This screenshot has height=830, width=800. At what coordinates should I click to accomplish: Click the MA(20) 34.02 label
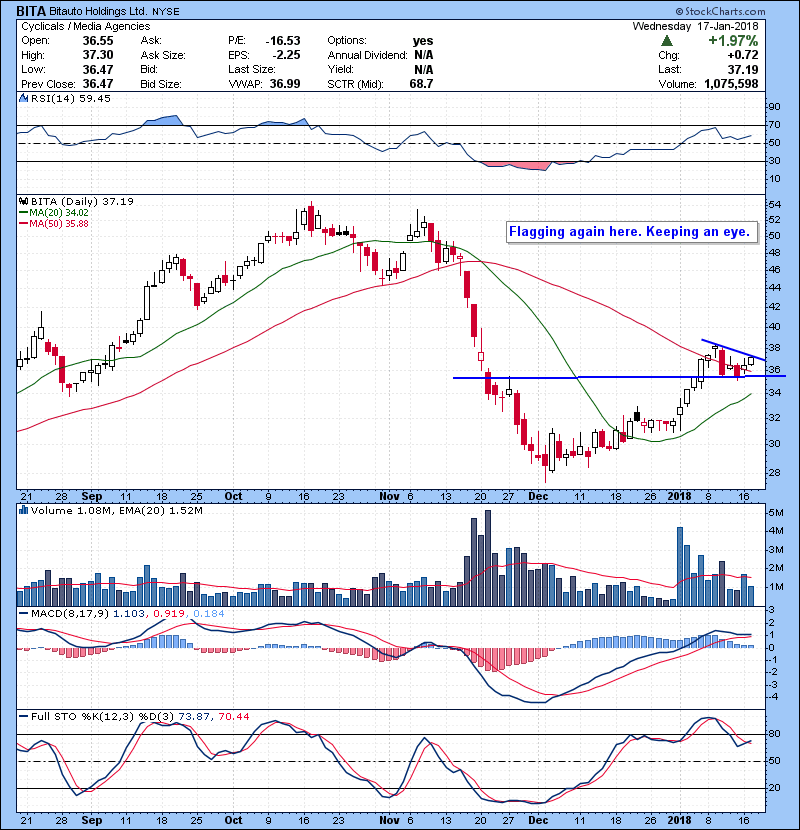click(x=59, y=213)
